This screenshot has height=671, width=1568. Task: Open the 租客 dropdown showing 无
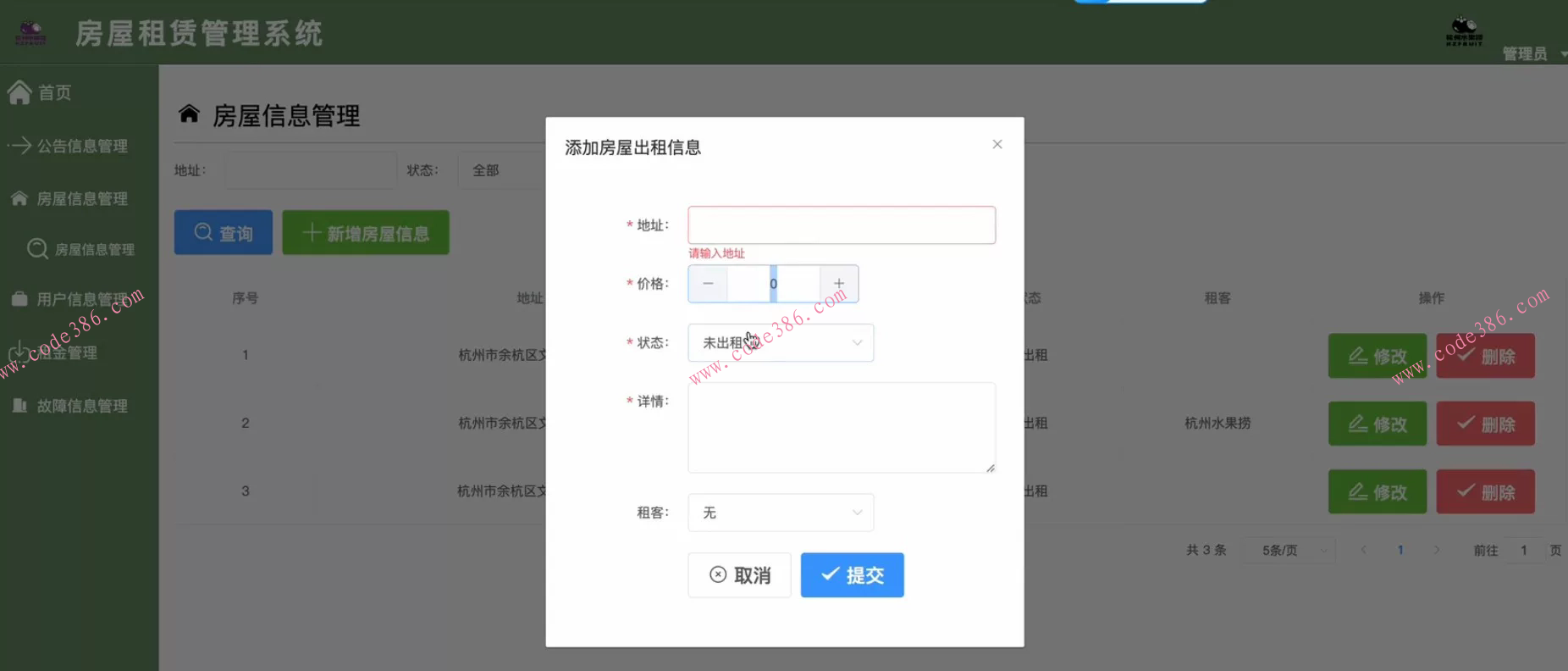(781, 513)
